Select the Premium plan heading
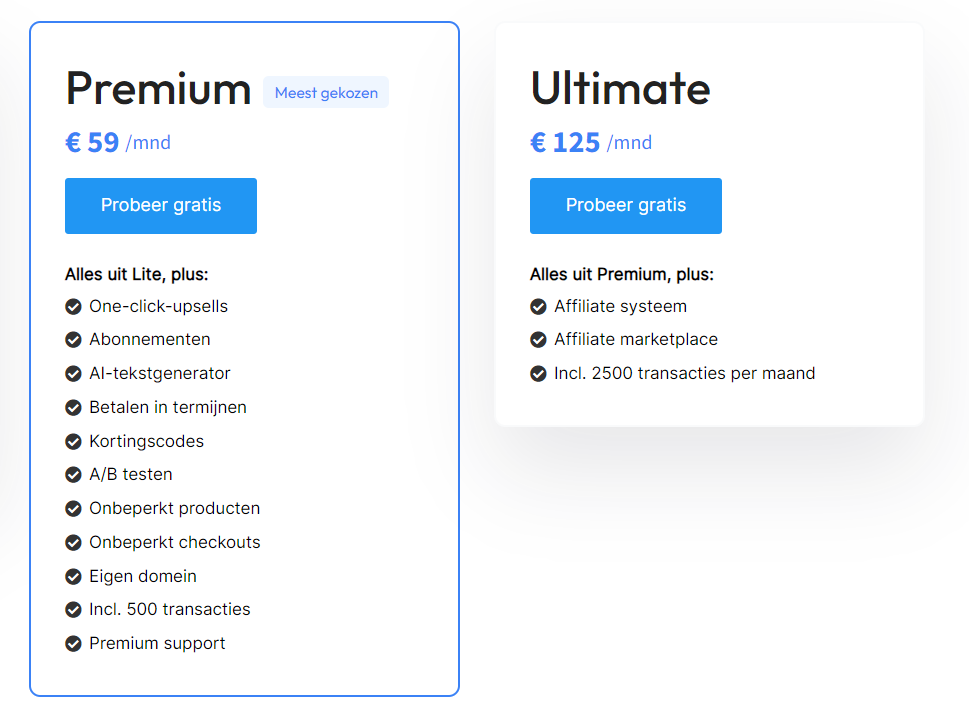The image size is (969, 728). click(x=158, y=88)
